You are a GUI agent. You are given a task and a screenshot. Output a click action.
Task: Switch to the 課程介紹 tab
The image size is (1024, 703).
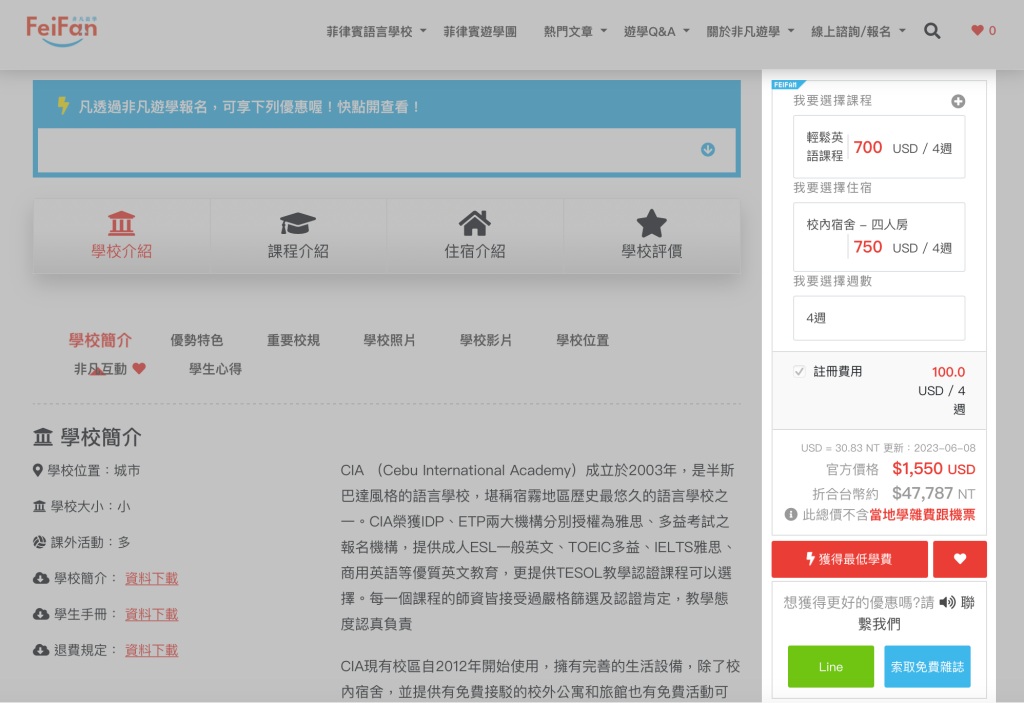[298, 236]
